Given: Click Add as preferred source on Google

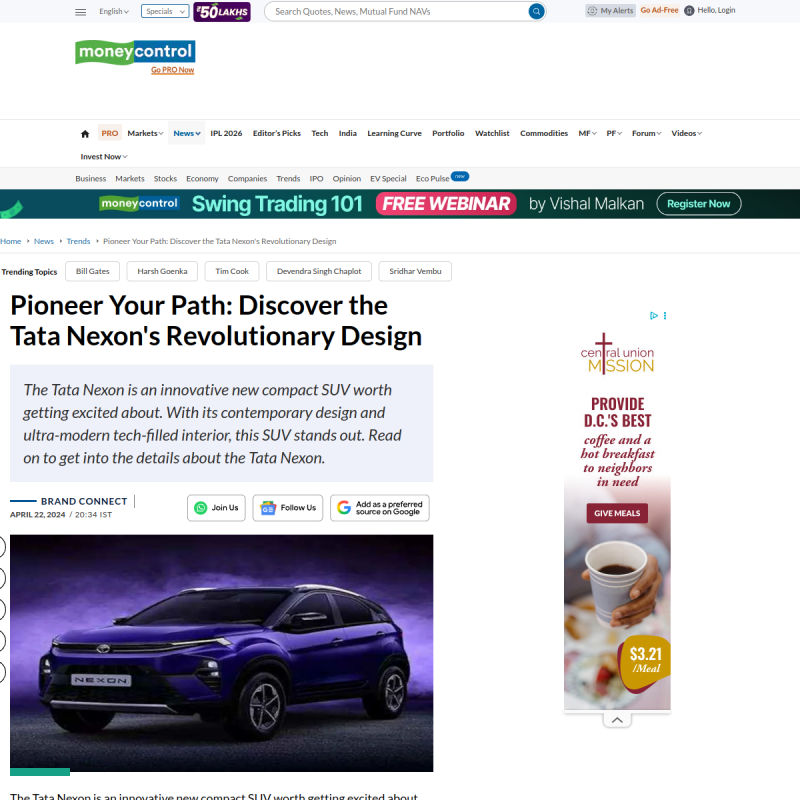Looking at the screenshot, I should [x=380, y=508].
